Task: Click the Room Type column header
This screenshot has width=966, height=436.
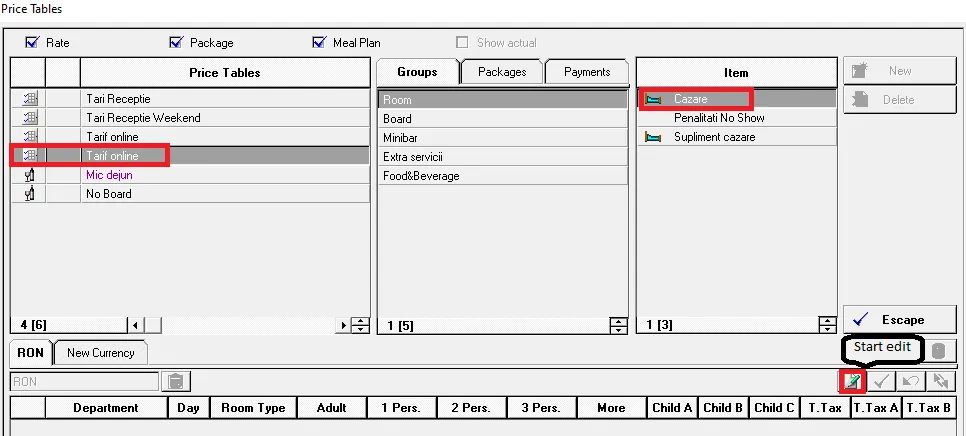Action: pyautogui.click(x=253, y=408)
